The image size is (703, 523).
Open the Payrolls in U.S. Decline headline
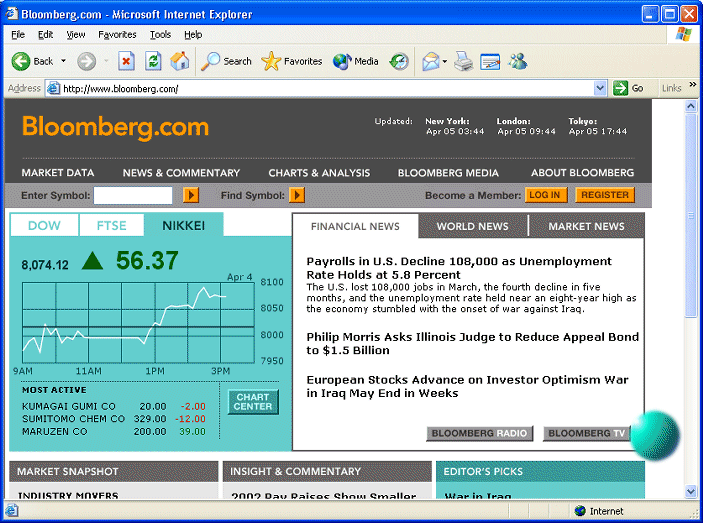coord(459,268)
